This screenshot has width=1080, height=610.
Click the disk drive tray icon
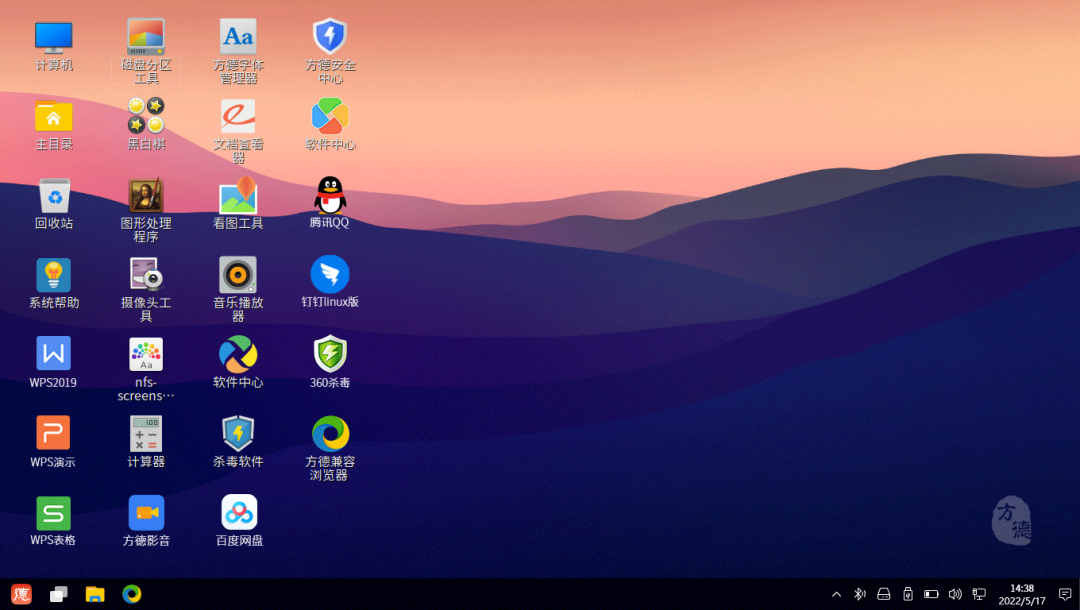(884, 594)
